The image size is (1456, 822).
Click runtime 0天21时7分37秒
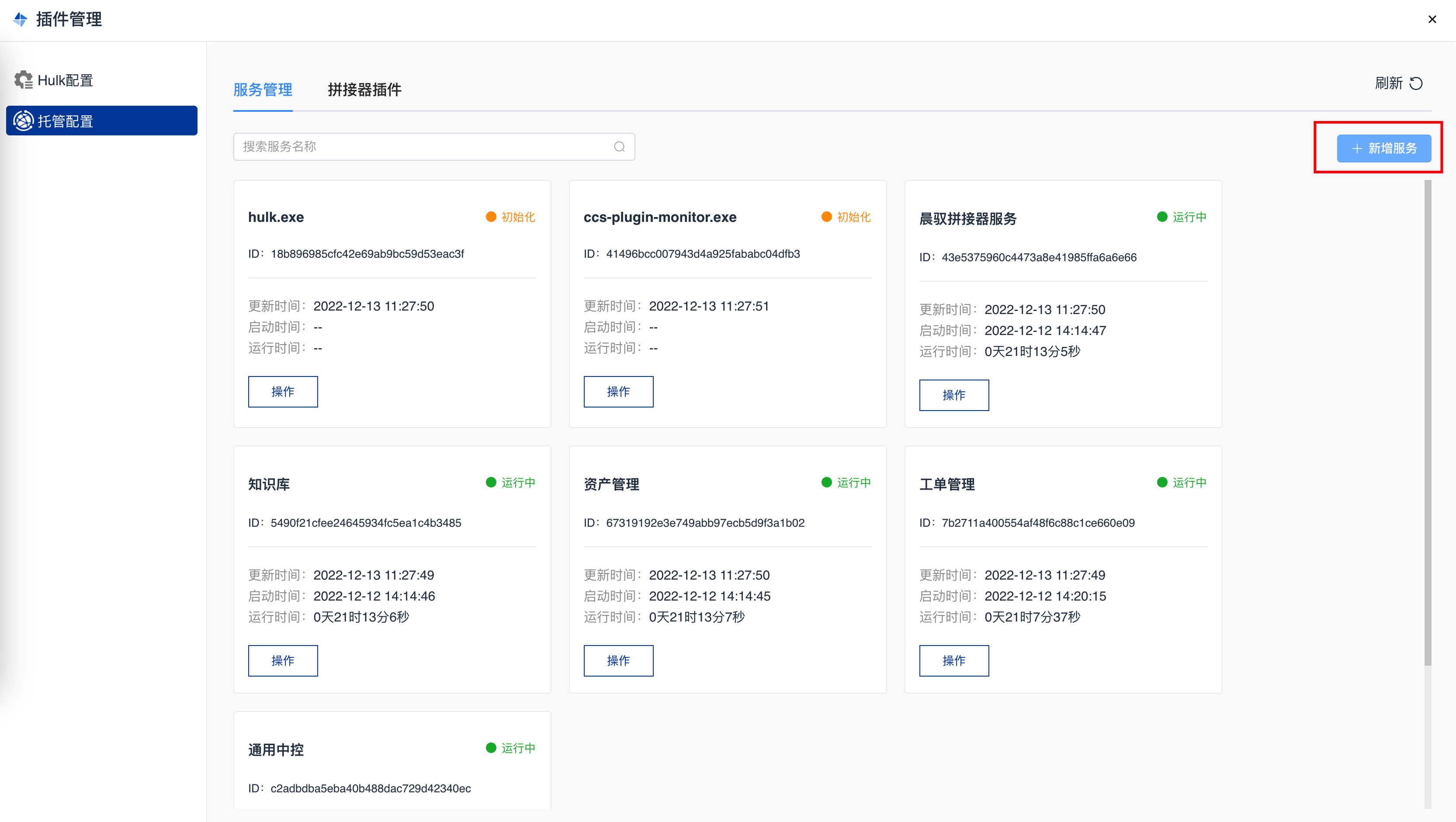[1033, 617]
